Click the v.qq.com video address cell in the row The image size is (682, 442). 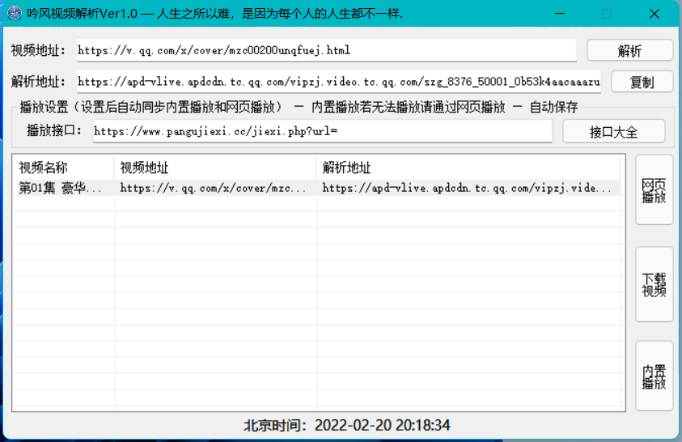point(215,187)
